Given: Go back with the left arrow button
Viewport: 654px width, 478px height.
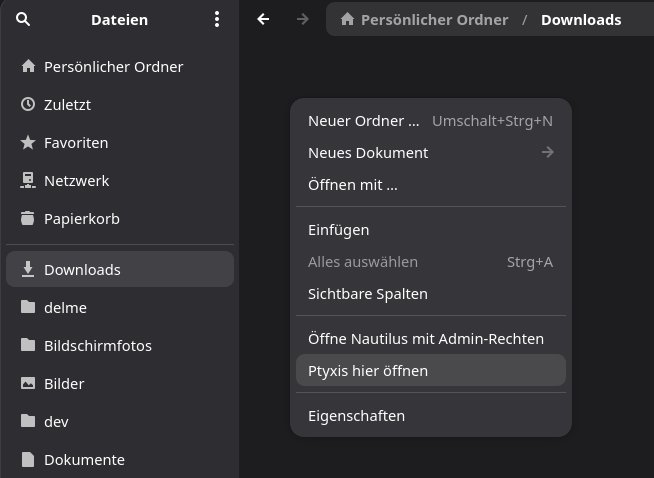Looking at the screenshot, I should tap(263, 19).
